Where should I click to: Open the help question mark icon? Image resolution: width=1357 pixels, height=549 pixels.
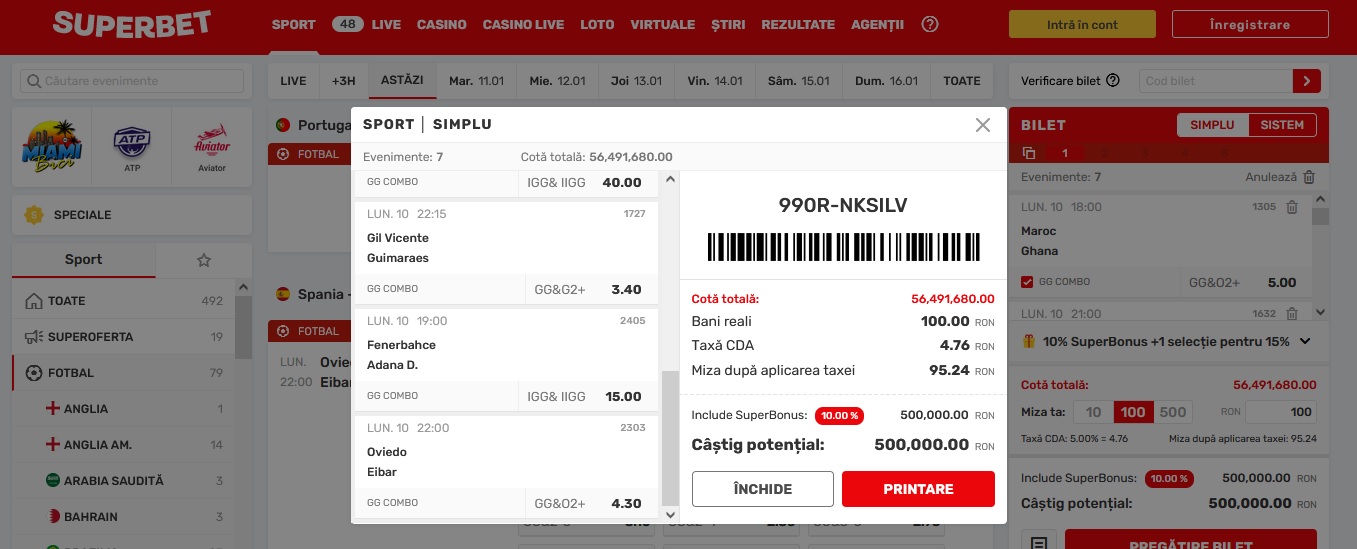click(930, 24)
